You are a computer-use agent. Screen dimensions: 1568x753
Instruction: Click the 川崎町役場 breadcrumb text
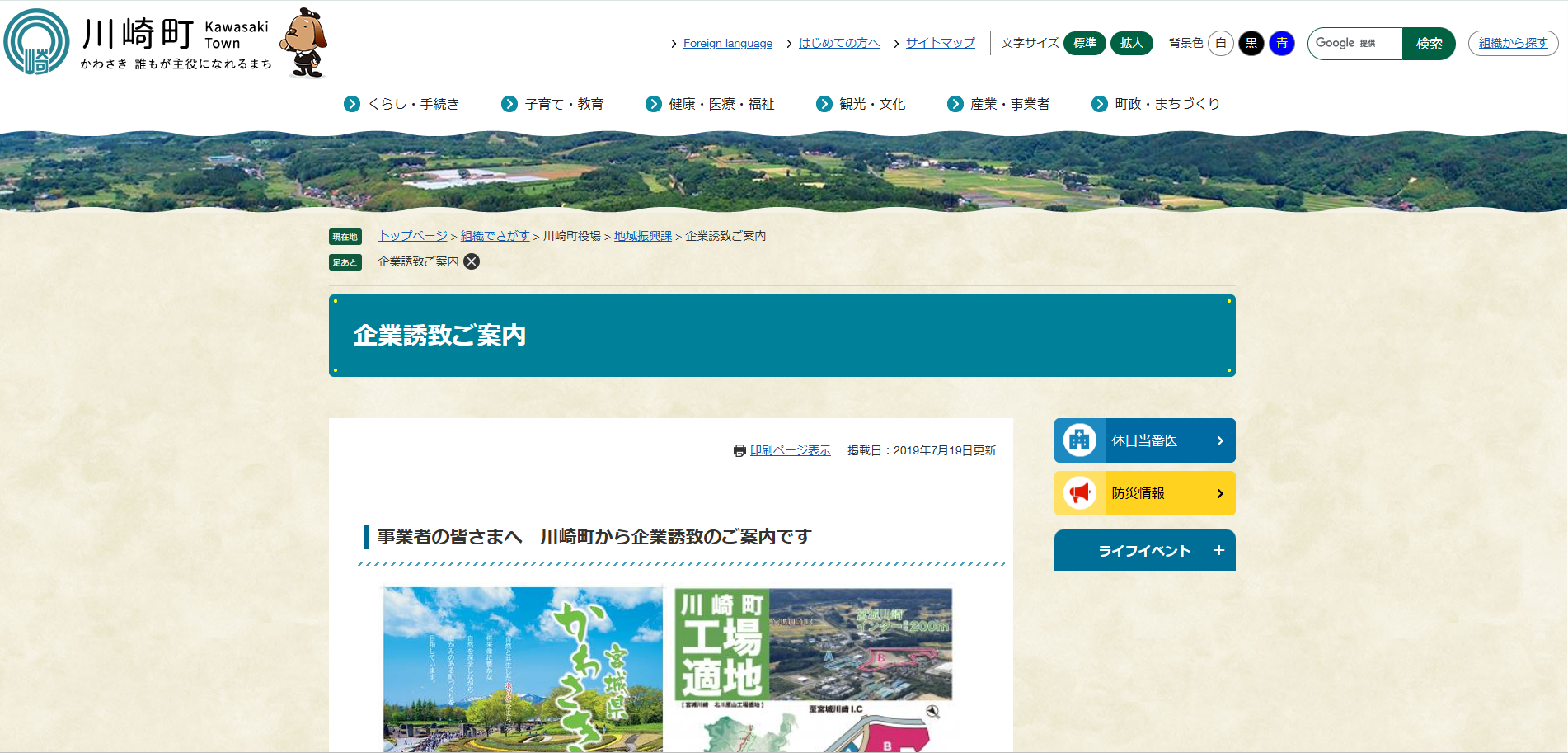click(572, 236)
